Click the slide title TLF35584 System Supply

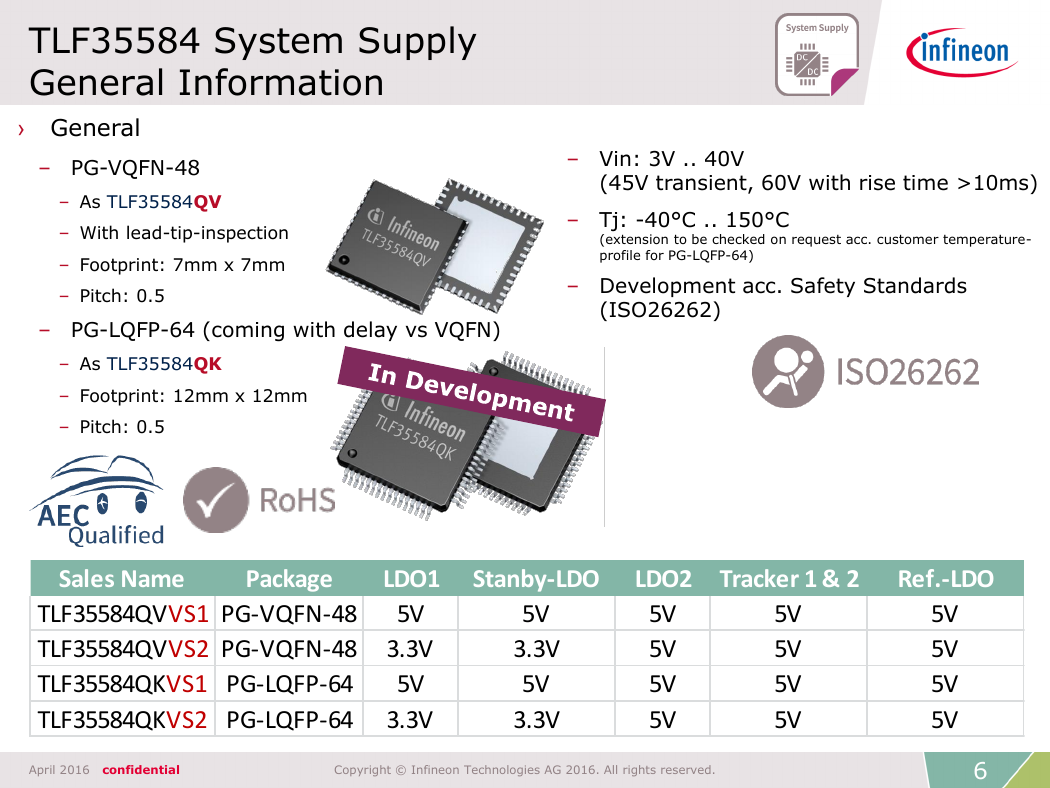pyautogui.click(x=252, y=40)
